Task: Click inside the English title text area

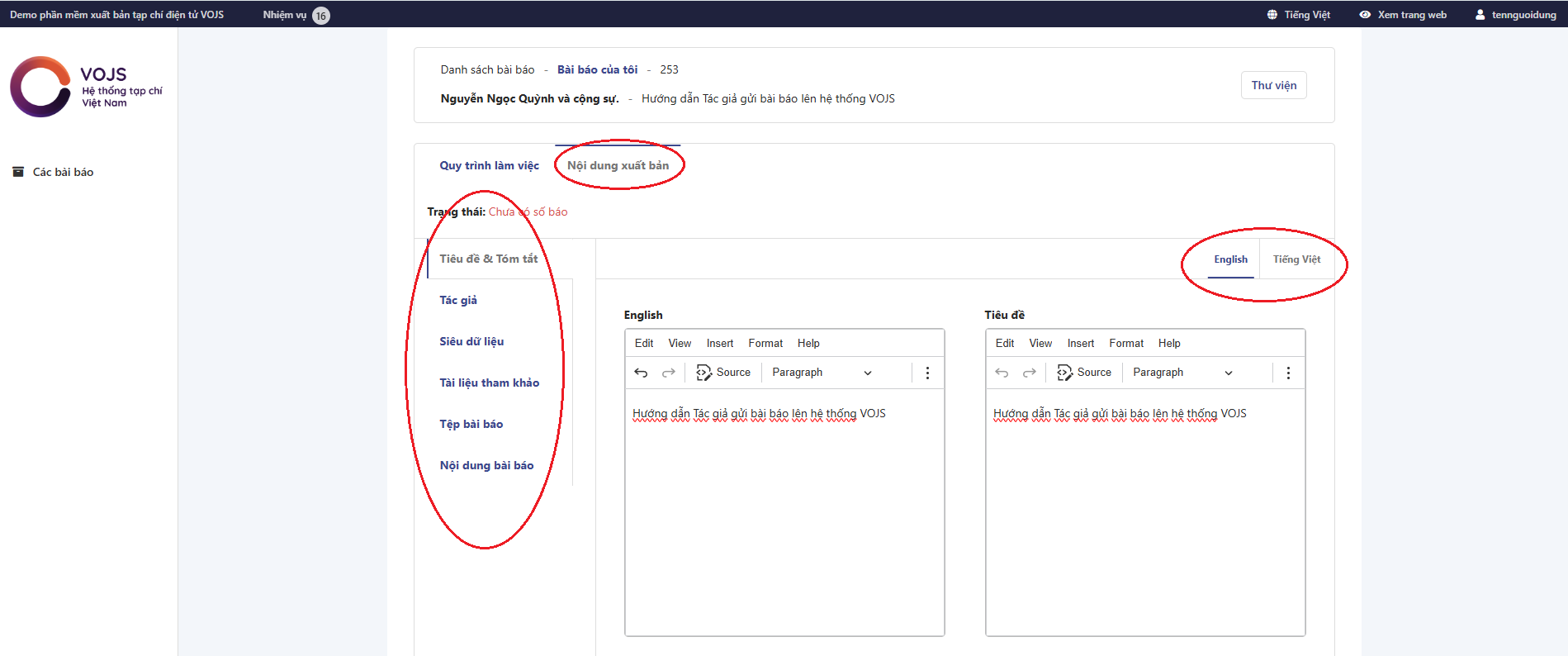Action: pyautogui.click(x=784, y=512)
